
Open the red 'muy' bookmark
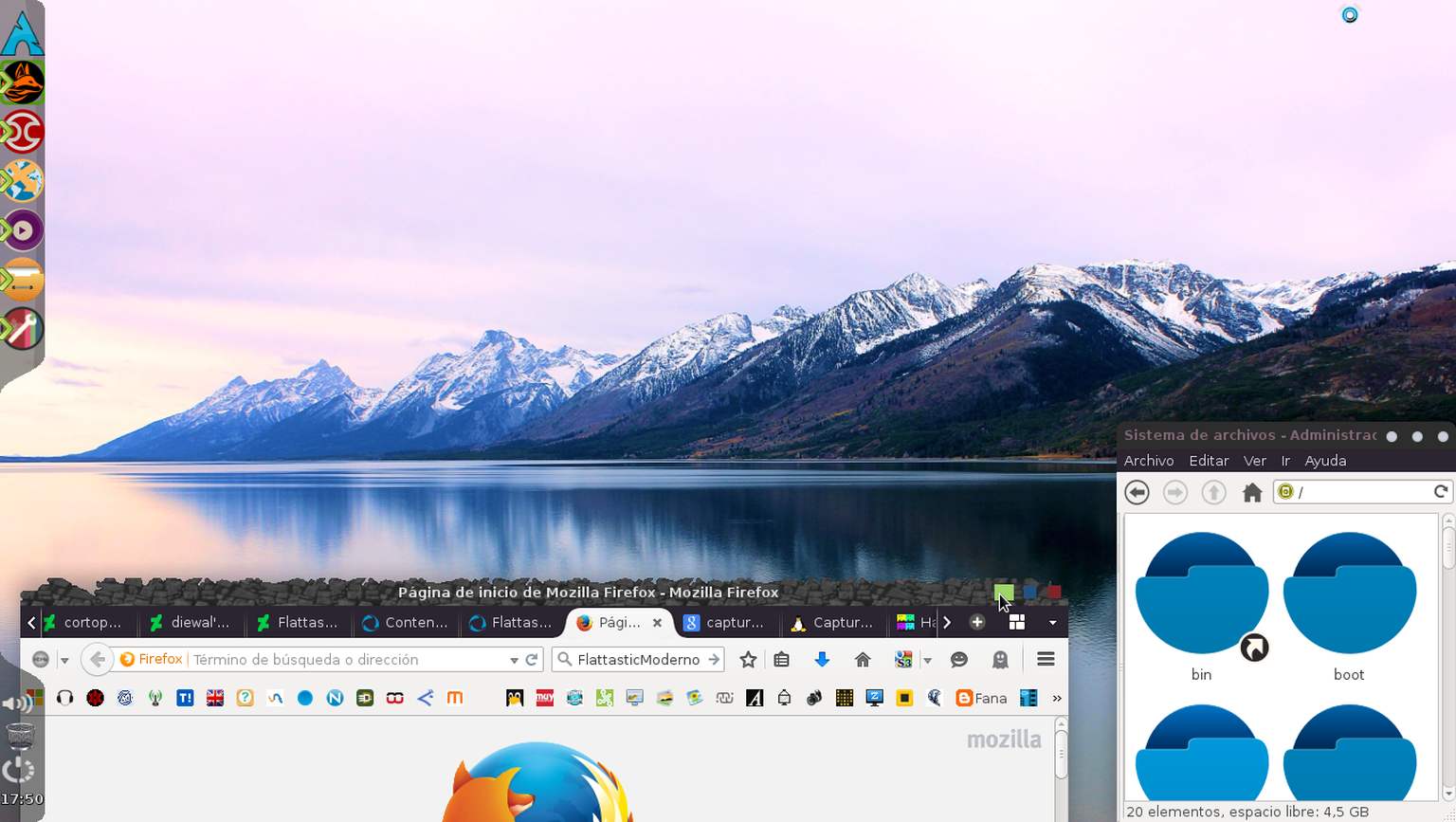point(545,698)
